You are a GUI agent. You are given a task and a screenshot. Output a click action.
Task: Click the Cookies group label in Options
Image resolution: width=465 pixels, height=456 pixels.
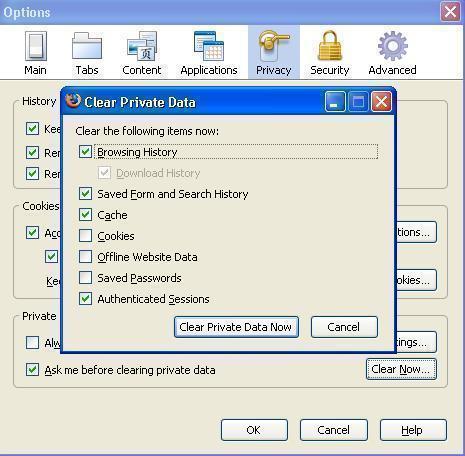click(41, 206)
